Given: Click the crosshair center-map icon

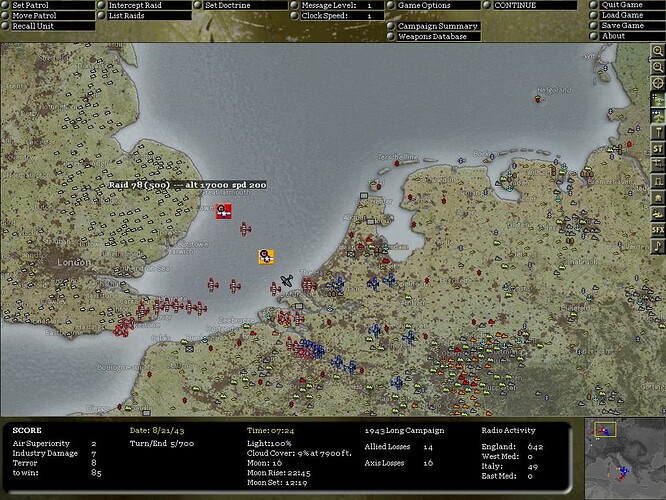Looking at the screenshot, I should pyautogui.click(x=658, y=83).
